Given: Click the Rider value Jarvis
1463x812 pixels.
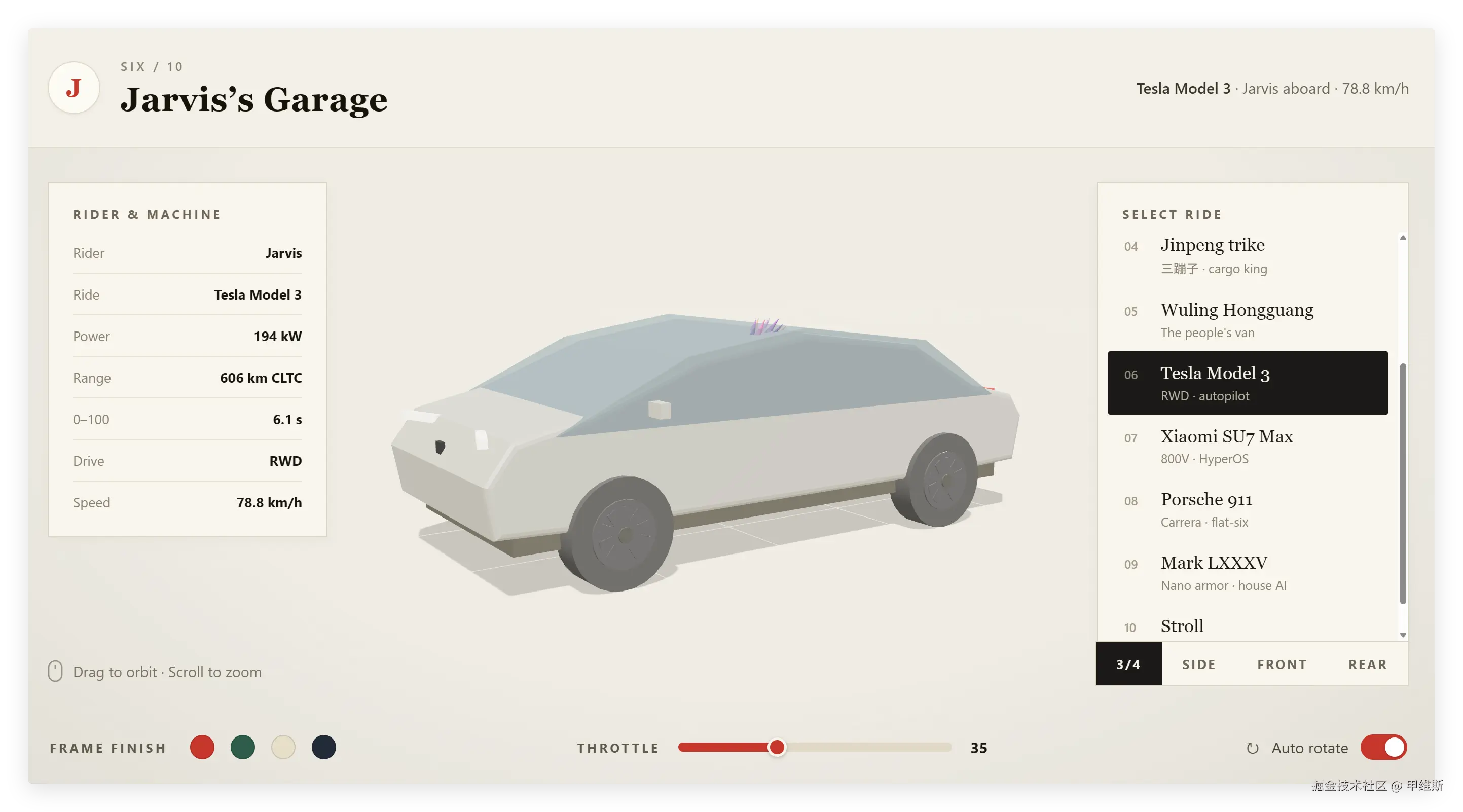Looking at the screenshot, I should point(283,253).
